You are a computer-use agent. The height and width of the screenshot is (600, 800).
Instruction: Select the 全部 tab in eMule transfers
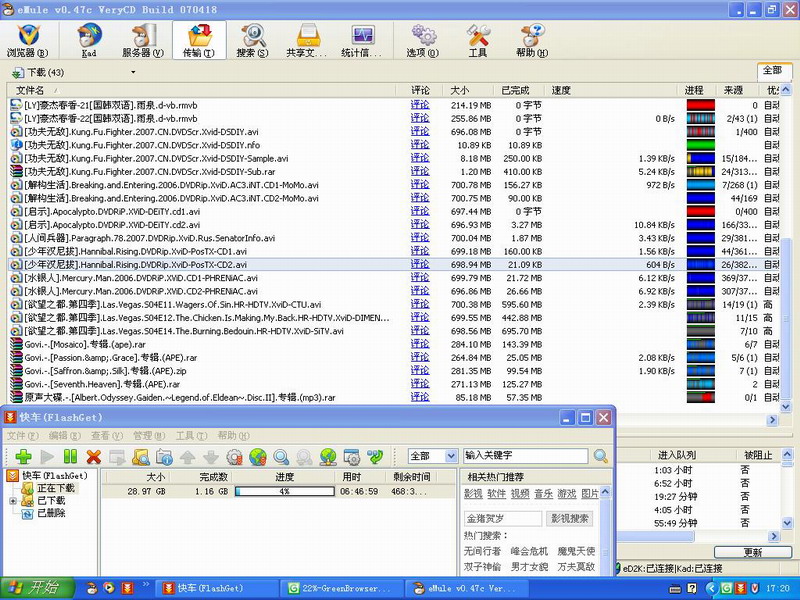pos(772,70)
